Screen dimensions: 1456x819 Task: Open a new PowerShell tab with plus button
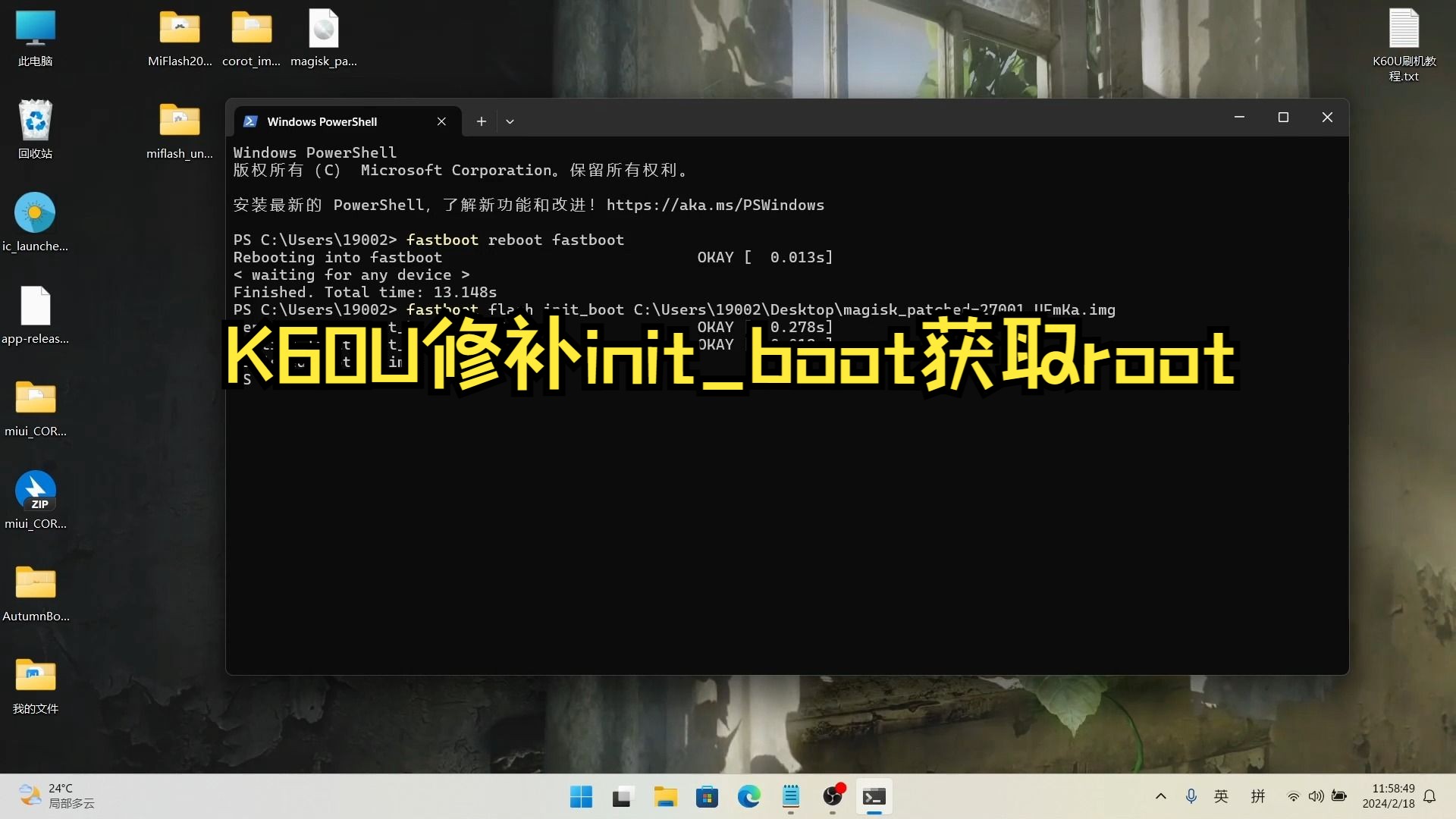[481, 121]
